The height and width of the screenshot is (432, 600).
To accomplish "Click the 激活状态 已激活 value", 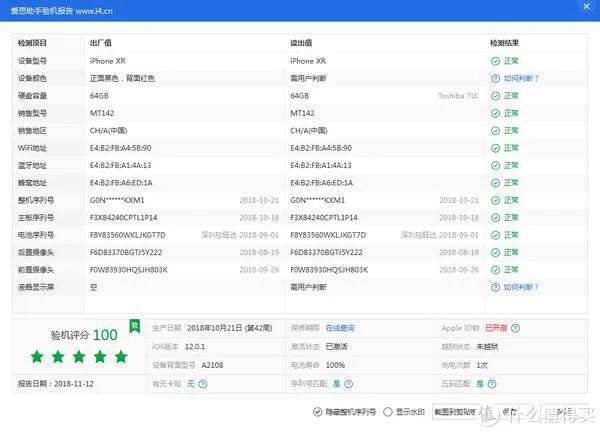I will 336,347.
